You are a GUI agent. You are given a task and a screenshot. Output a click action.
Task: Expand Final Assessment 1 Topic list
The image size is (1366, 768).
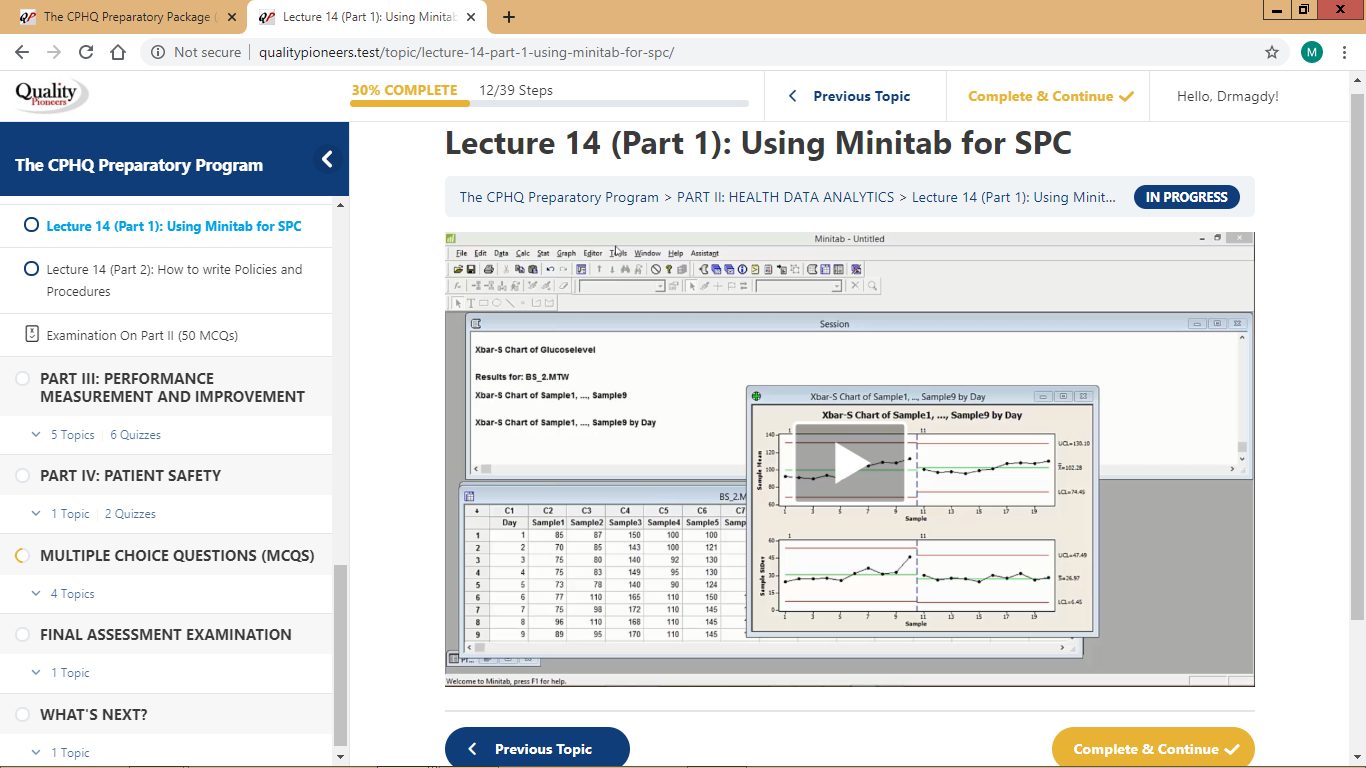[61, 673]
